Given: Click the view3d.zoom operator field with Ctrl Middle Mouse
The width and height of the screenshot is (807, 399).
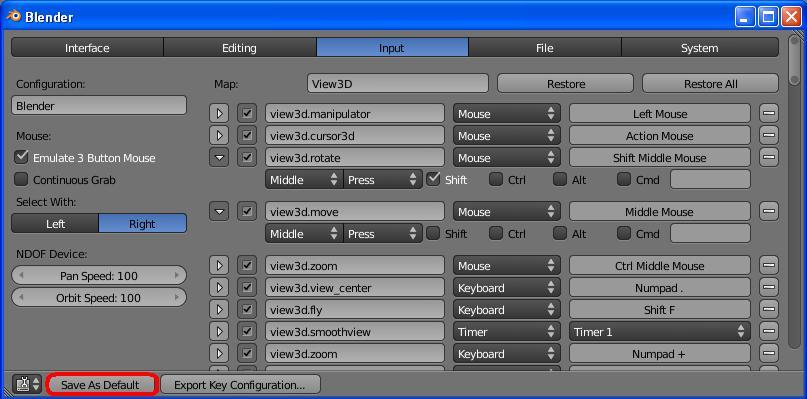Looking at the screenshot, I should point(355,266).
